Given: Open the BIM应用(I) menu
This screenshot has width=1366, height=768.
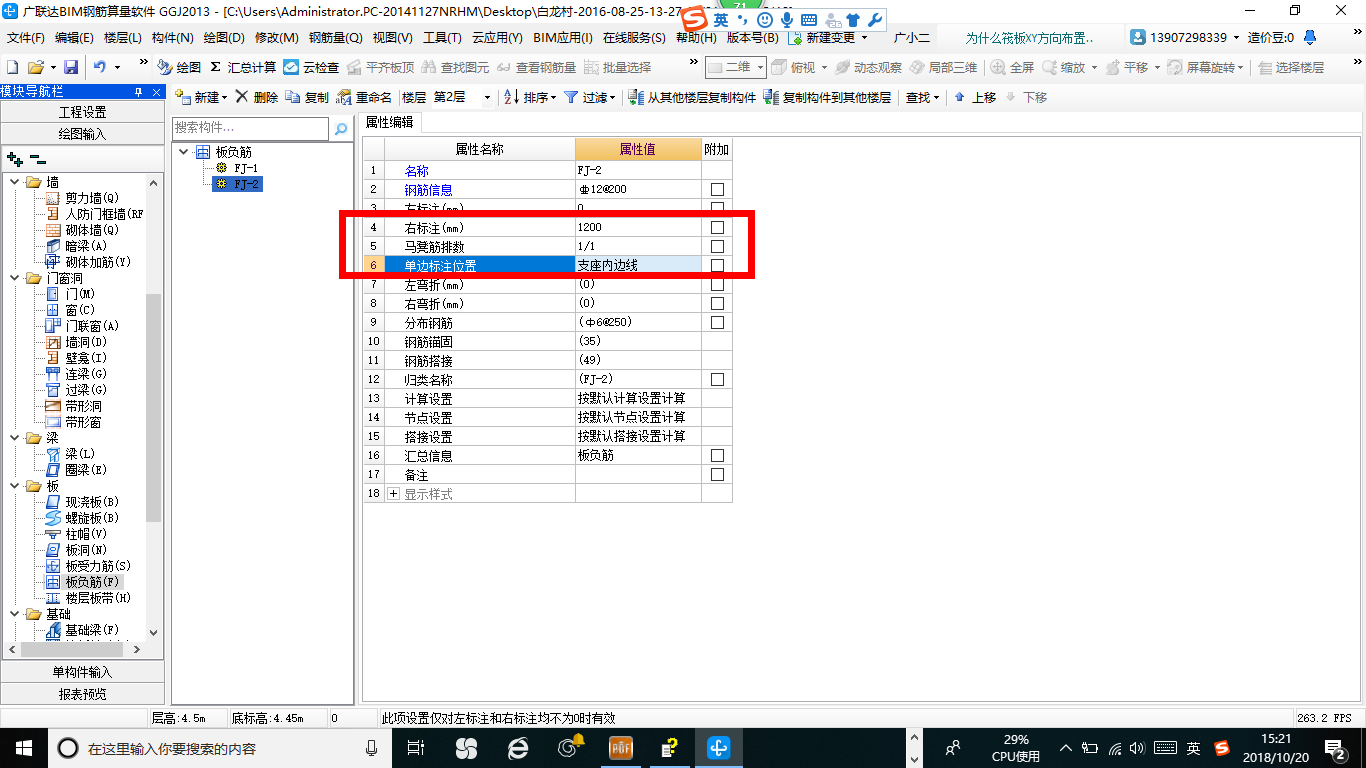Looking at the screenshot, I should tap(563, 38).
